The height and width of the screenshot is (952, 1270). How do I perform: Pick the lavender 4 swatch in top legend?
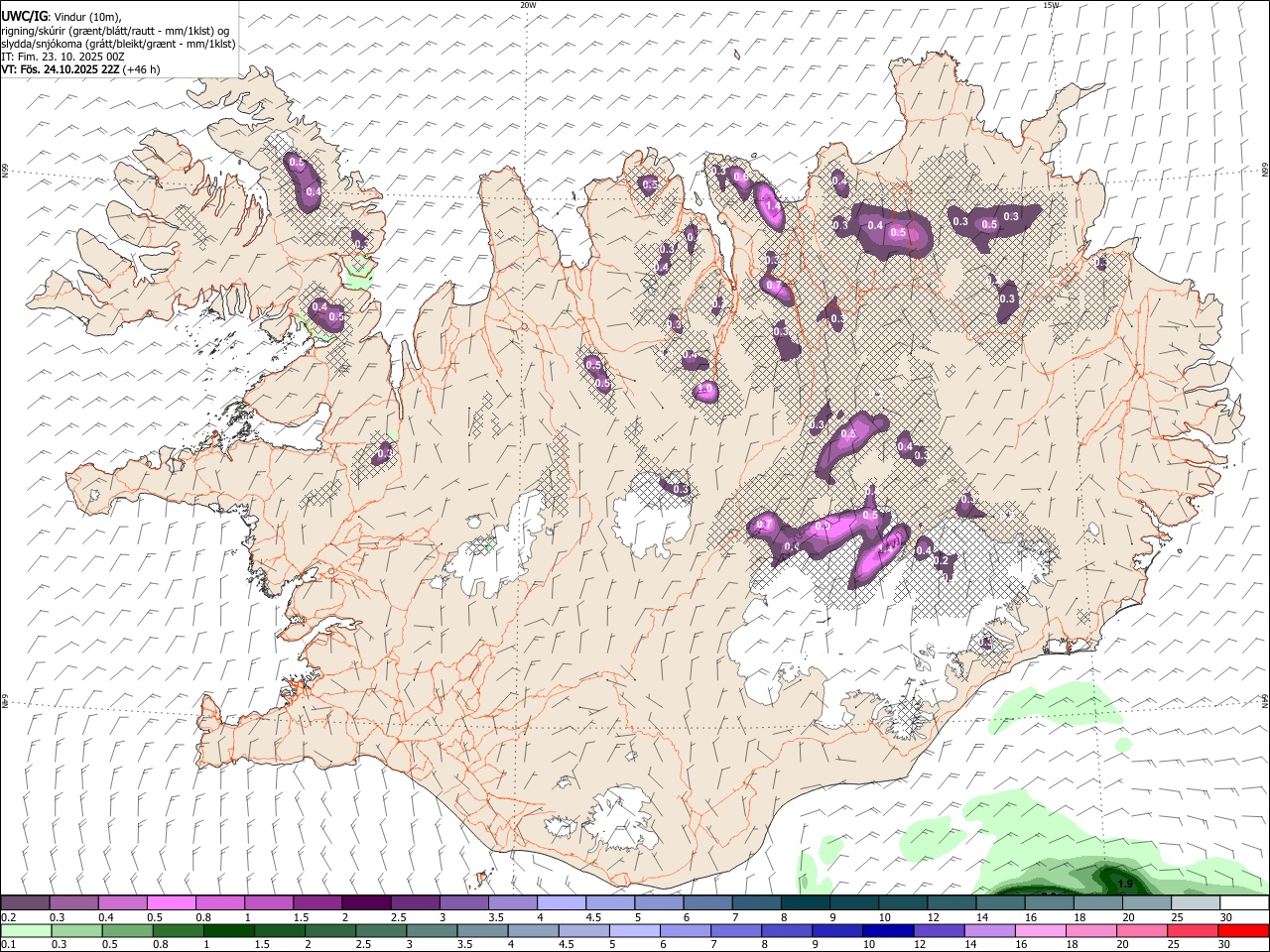(561, 903)
